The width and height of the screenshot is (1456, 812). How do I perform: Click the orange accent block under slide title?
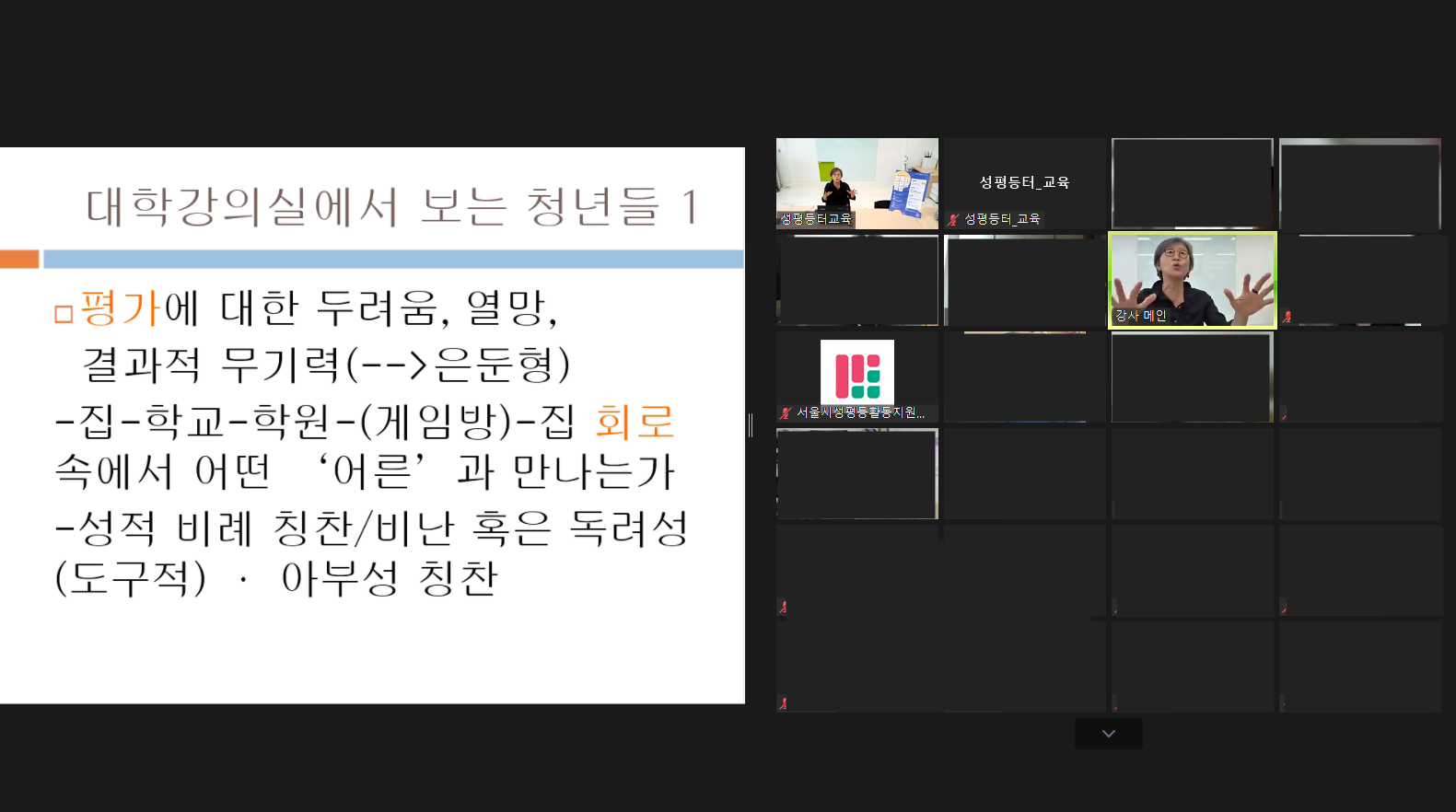point(19,260)
